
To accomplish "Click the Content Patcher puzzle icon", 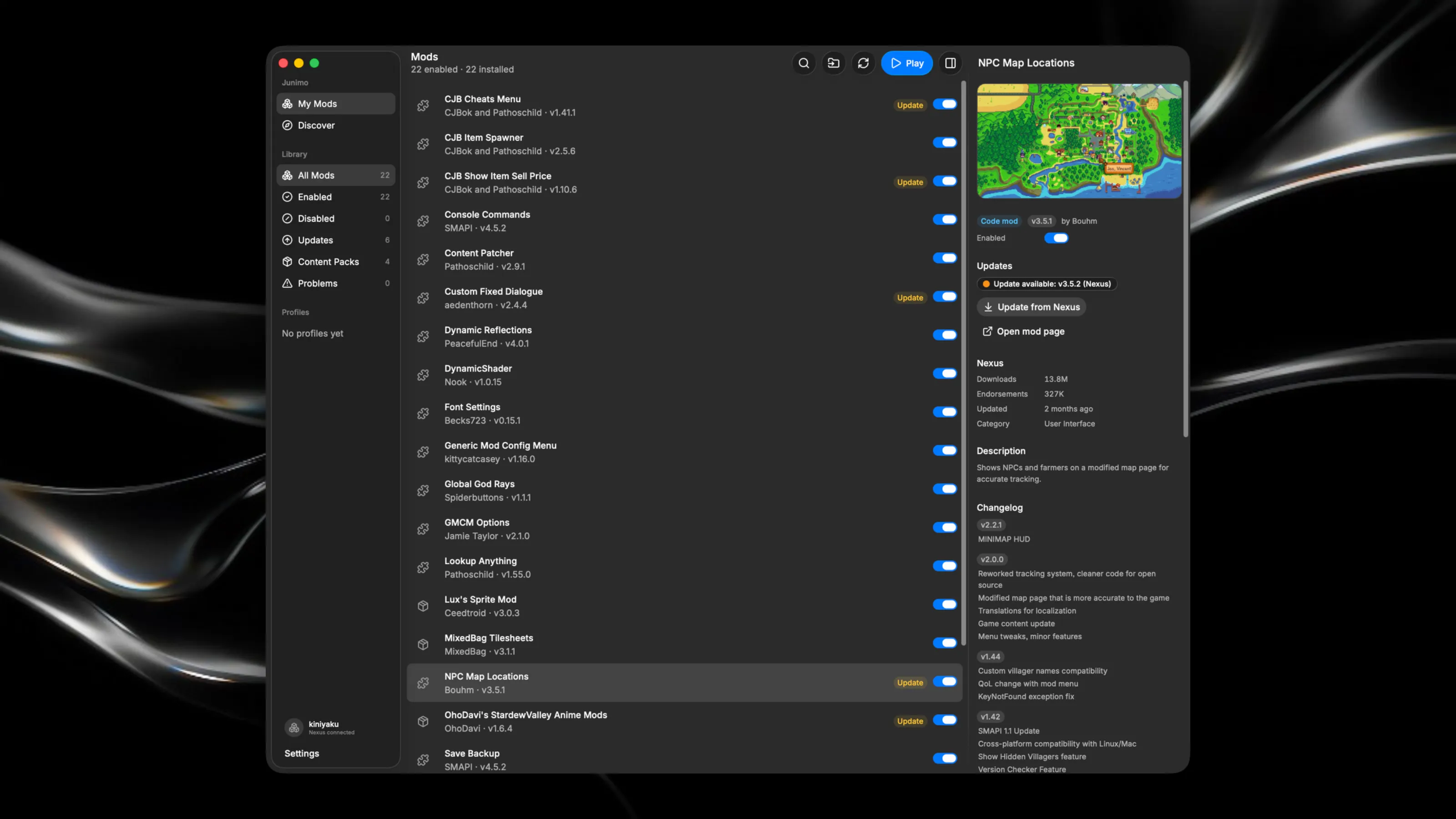I will pyautogui.click(x=423, y=259).
